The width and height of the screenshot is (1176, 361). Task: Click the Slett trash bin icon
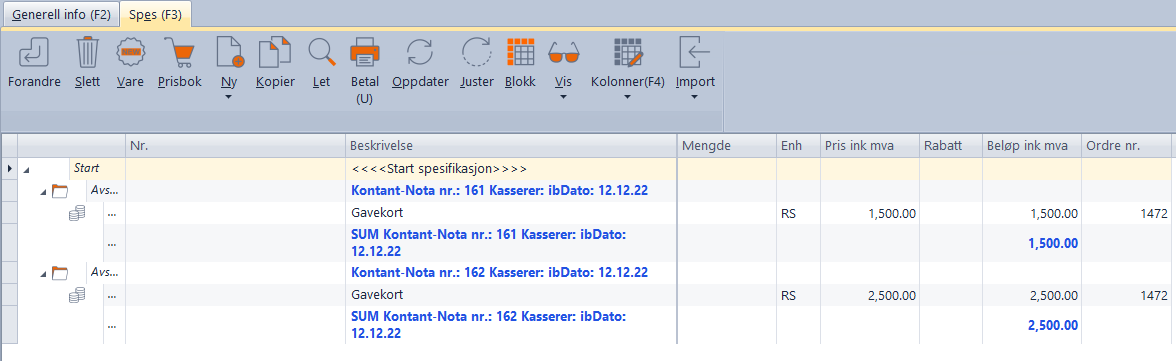88,53
